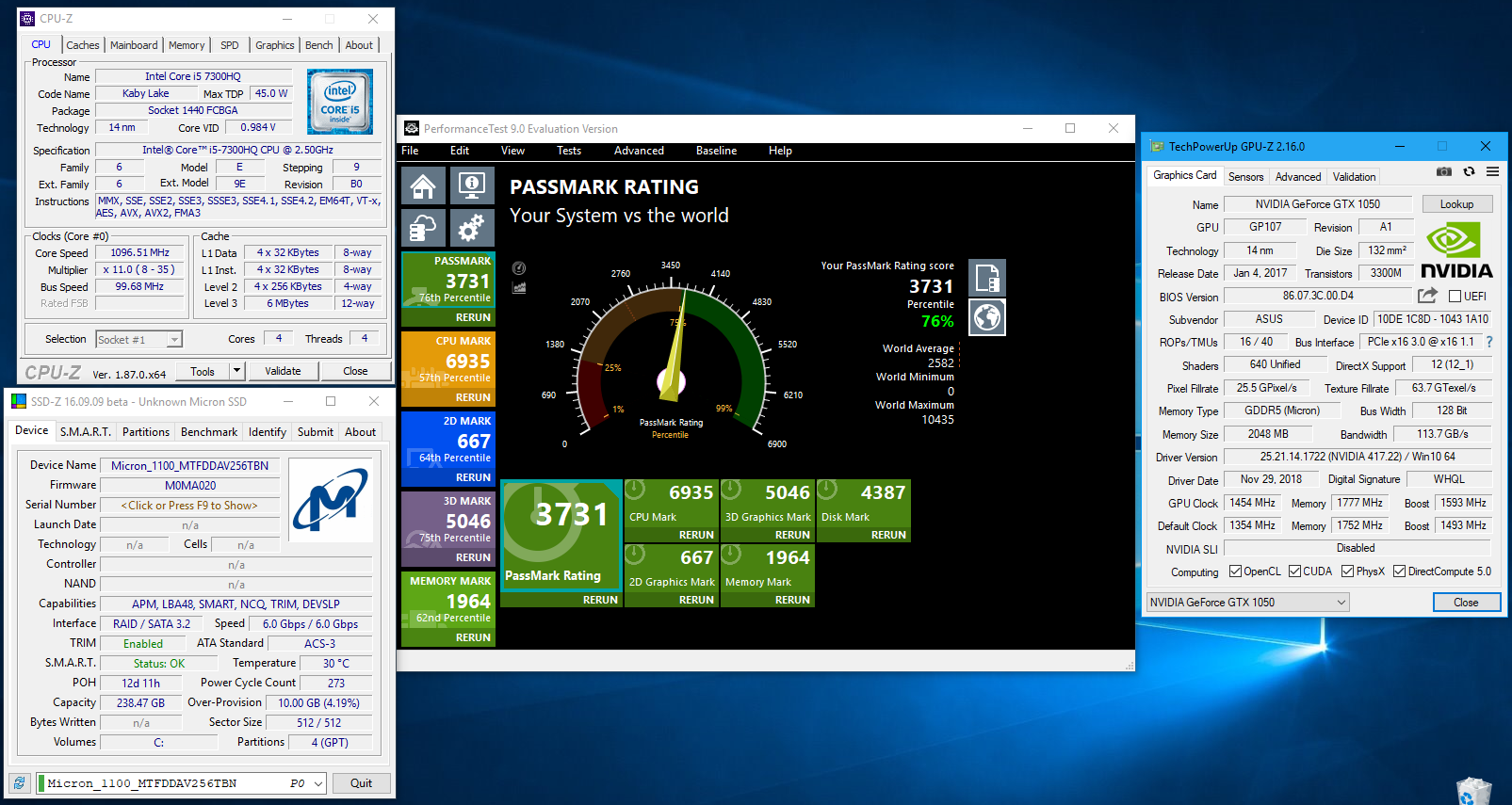Open the Bench tab in CPU-Z
Viewport: 1512px width, 805px height.
tap(319, 45)
